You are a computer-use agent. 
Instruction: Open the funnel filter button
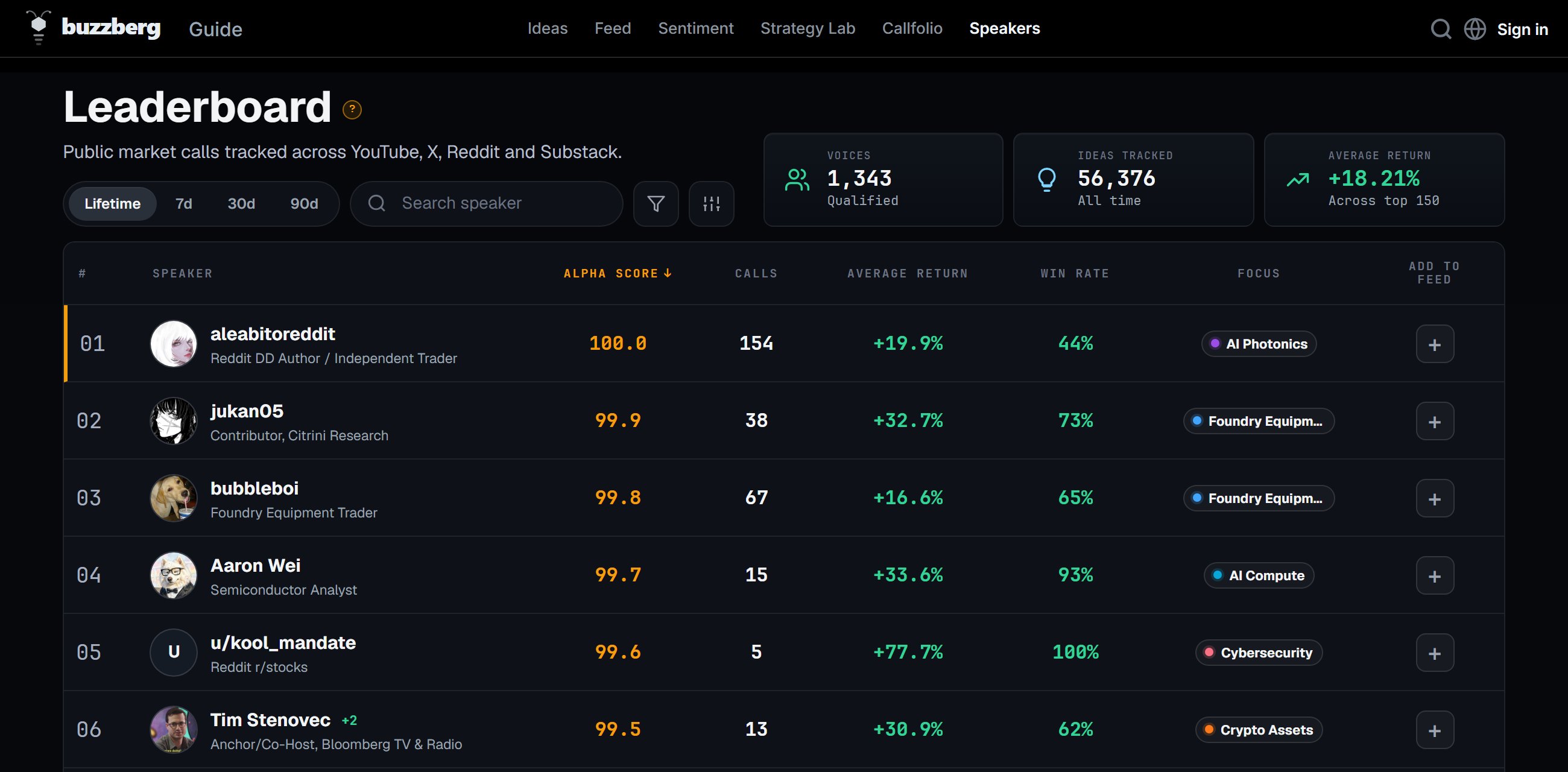point(656,203)
